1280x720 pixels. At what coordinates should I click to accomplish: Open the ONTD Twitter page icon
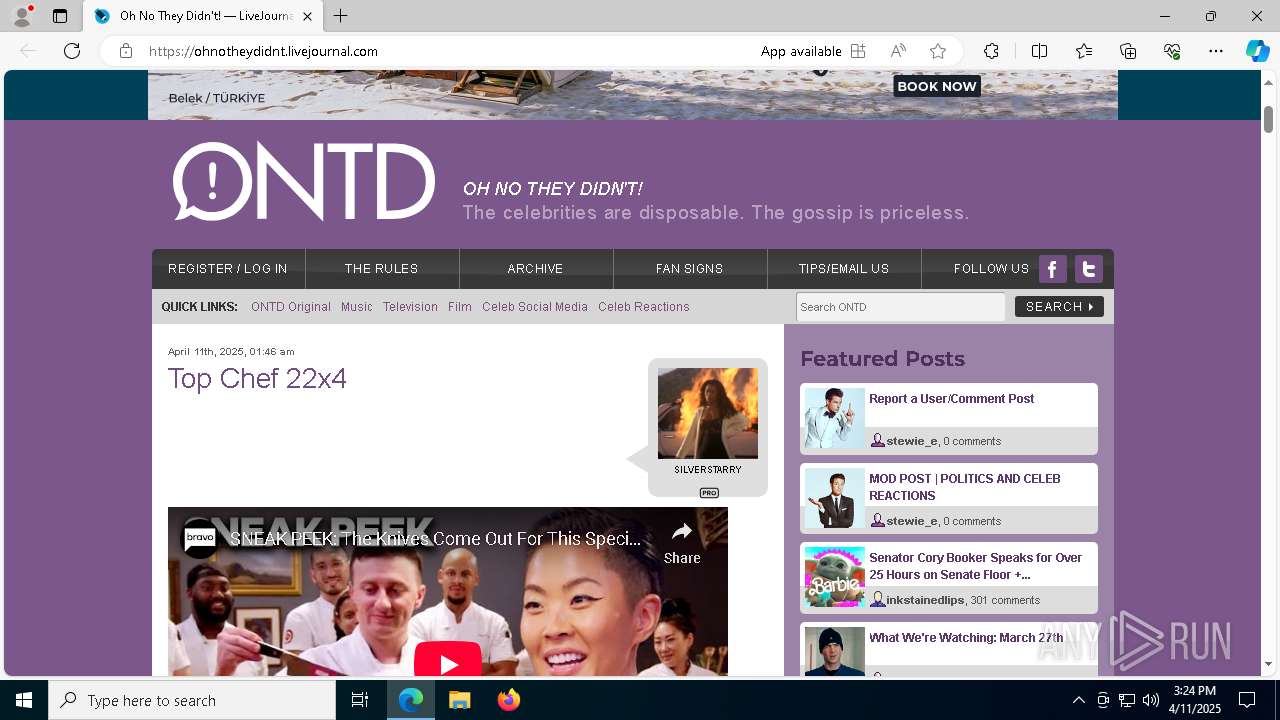click(x=1089, y=269)
